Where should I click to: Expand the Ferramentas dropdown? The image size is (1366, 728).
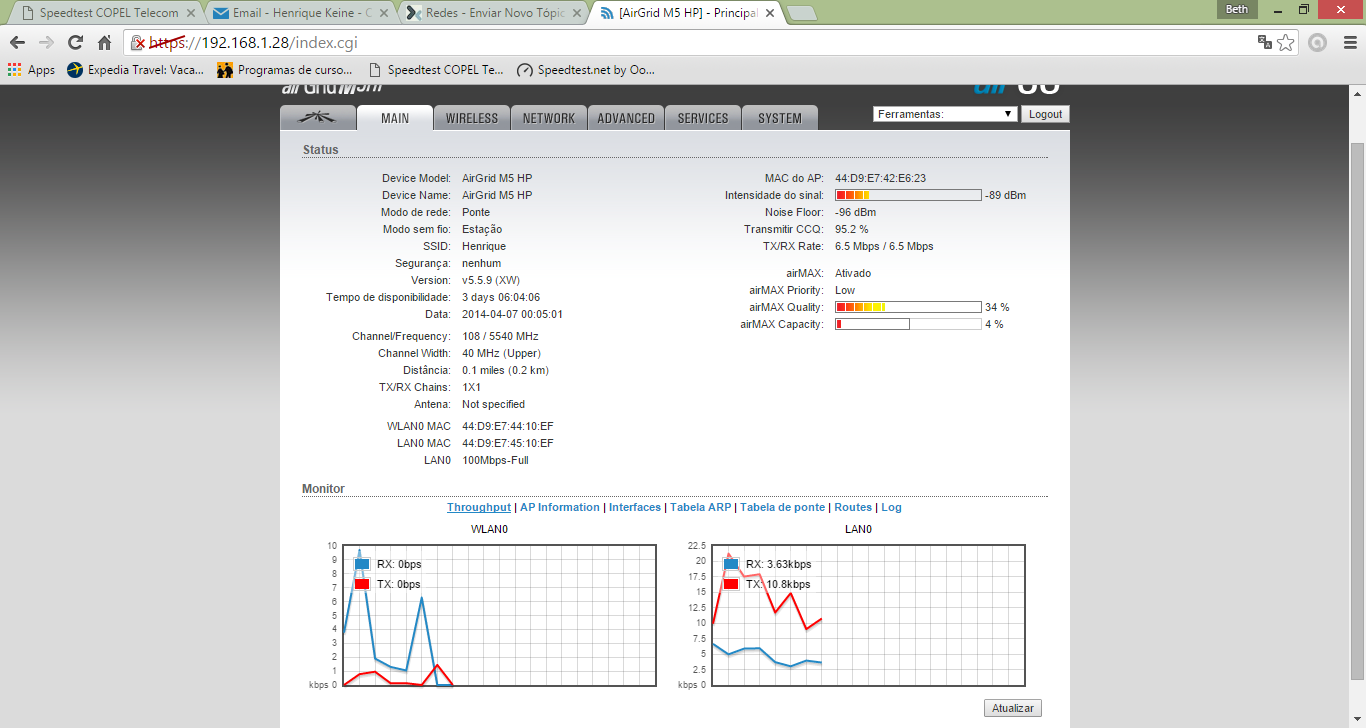[945, 114]
